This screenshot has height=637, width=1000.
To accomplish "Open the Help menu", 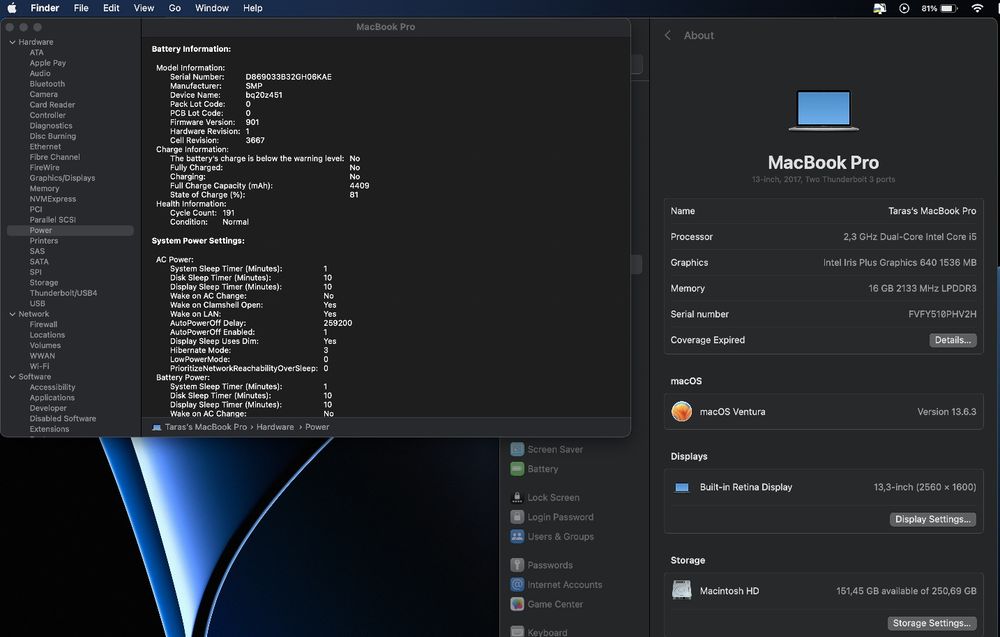I will click(x=253, y=8).
